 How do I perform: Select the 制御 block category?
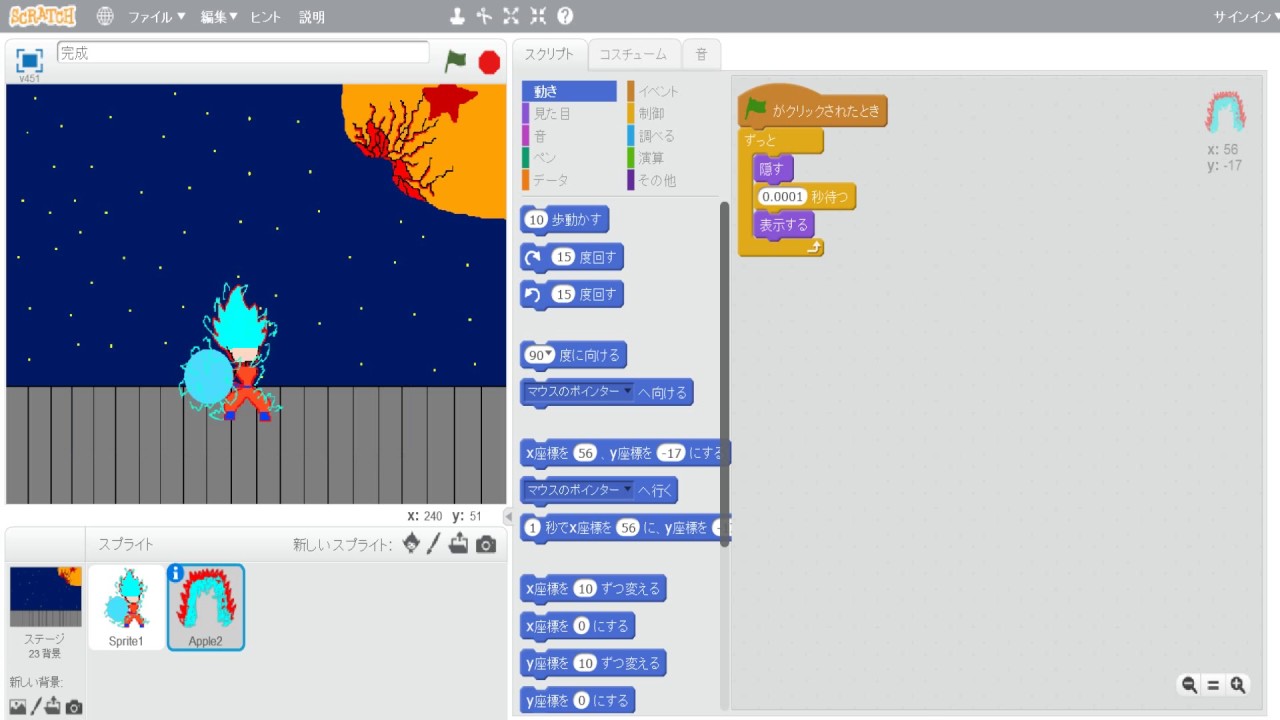coord(673,114)
